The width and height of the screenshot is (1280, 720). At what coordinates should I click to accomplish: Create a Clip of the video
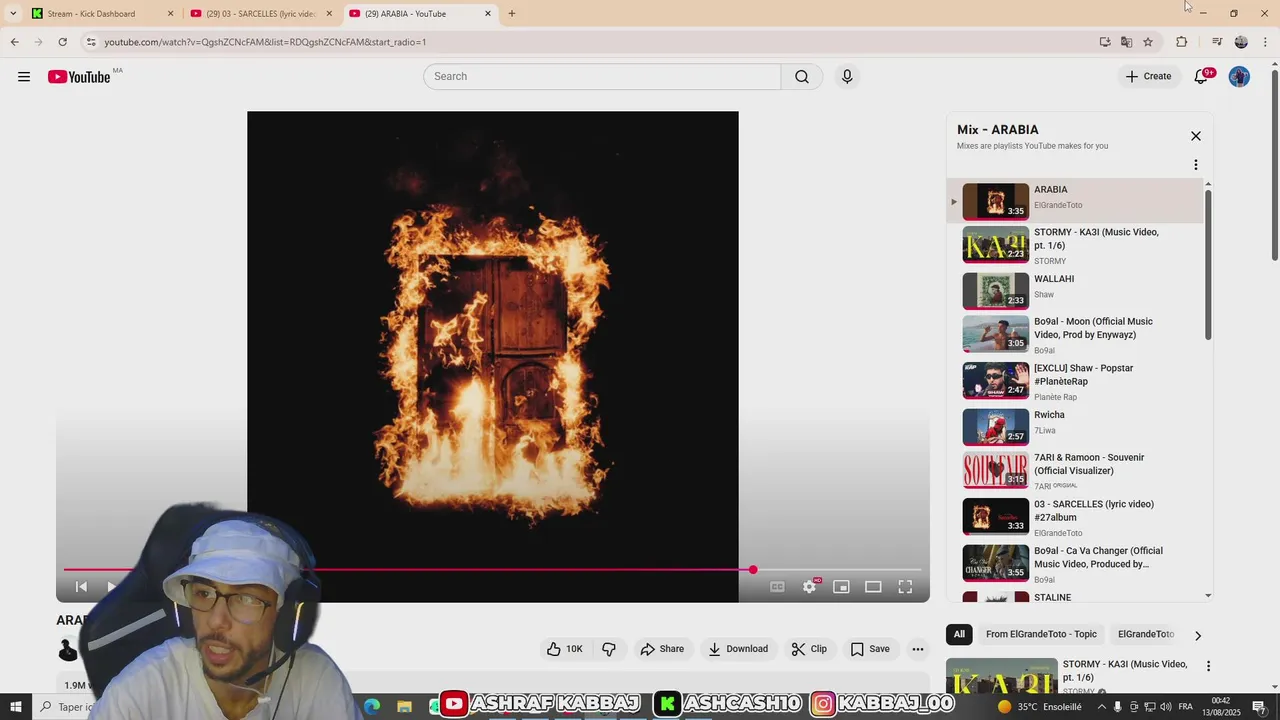(x=809, y=649)
